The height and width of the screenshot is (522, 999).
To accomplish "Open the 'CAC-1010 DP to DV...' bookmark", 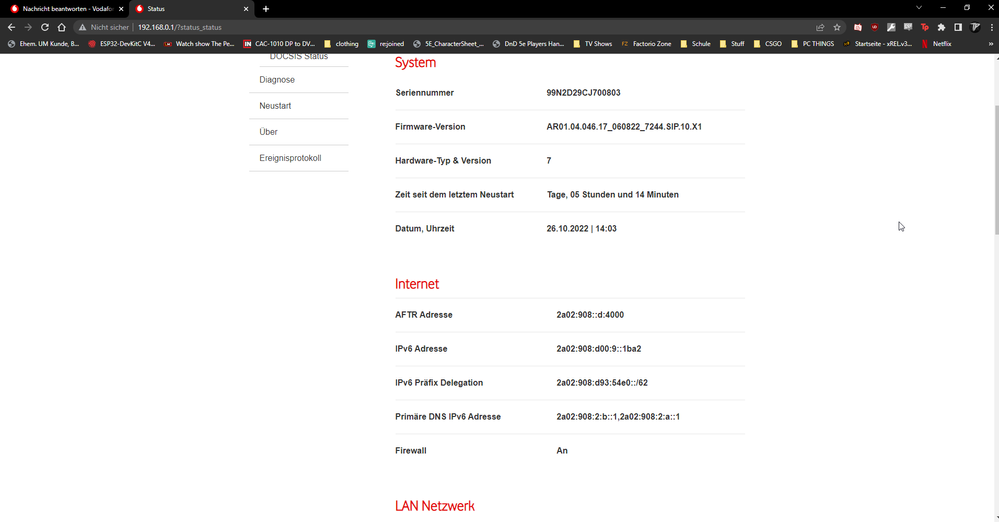I will pos(279,44).
